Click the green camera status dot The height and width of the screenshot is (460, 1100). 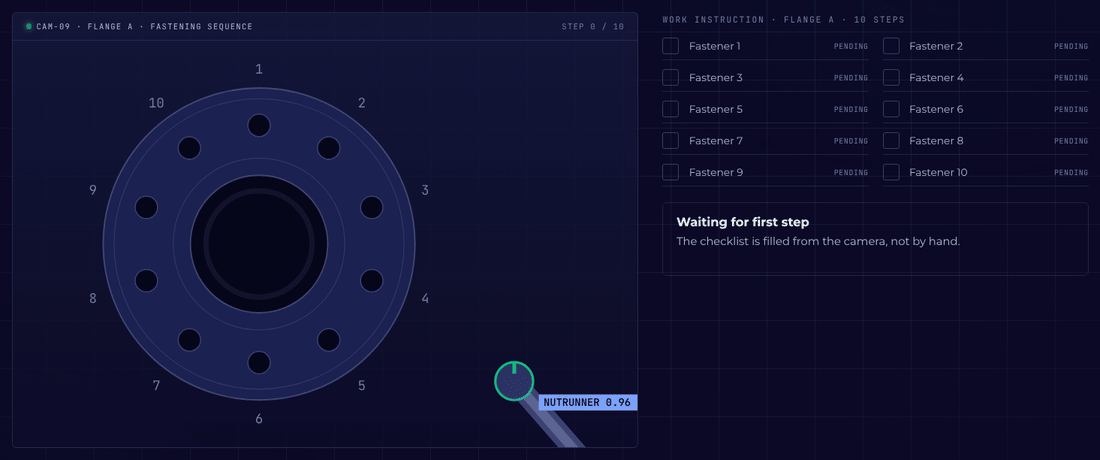(29, 27)
